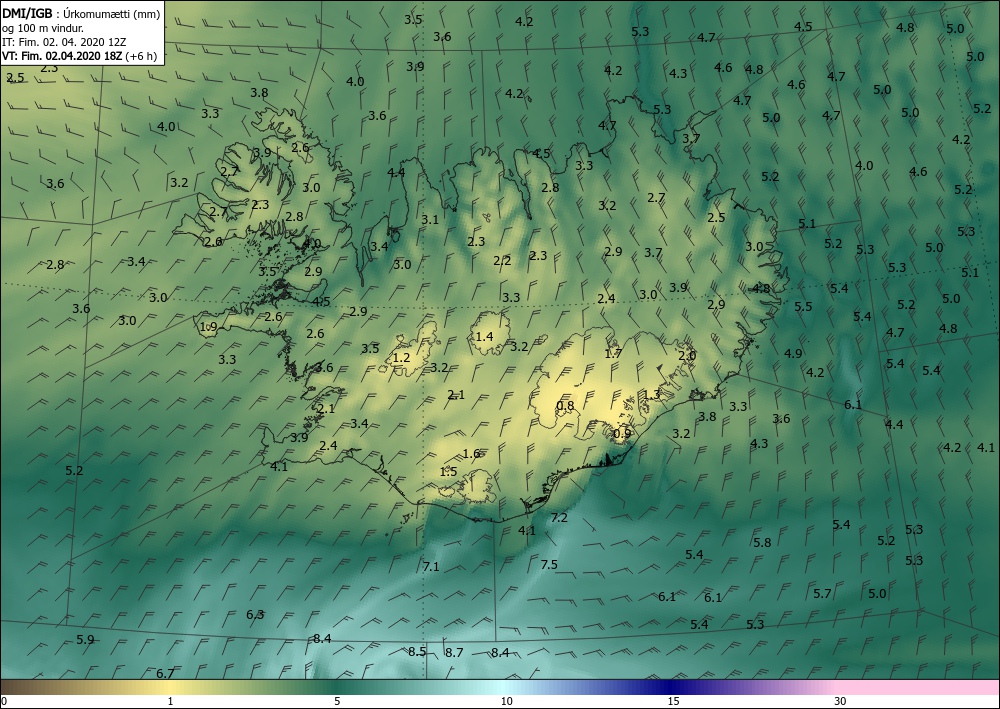Screen dimensions: 1000x709
Task: Click the 1.3 value on the eastern glacier
Action: point(652,394)
